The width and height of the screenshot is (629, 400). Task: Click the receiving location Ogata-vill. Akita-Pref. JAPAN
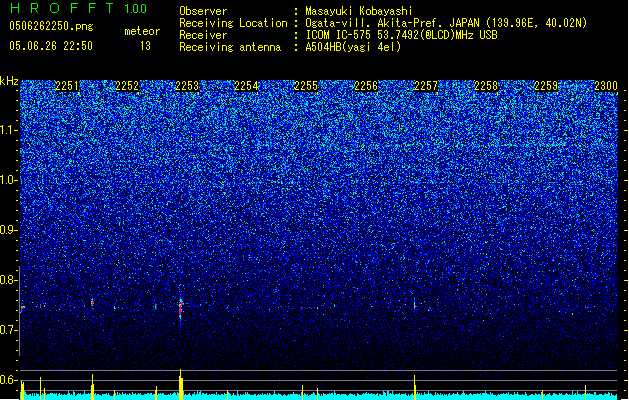click(393, 23)
